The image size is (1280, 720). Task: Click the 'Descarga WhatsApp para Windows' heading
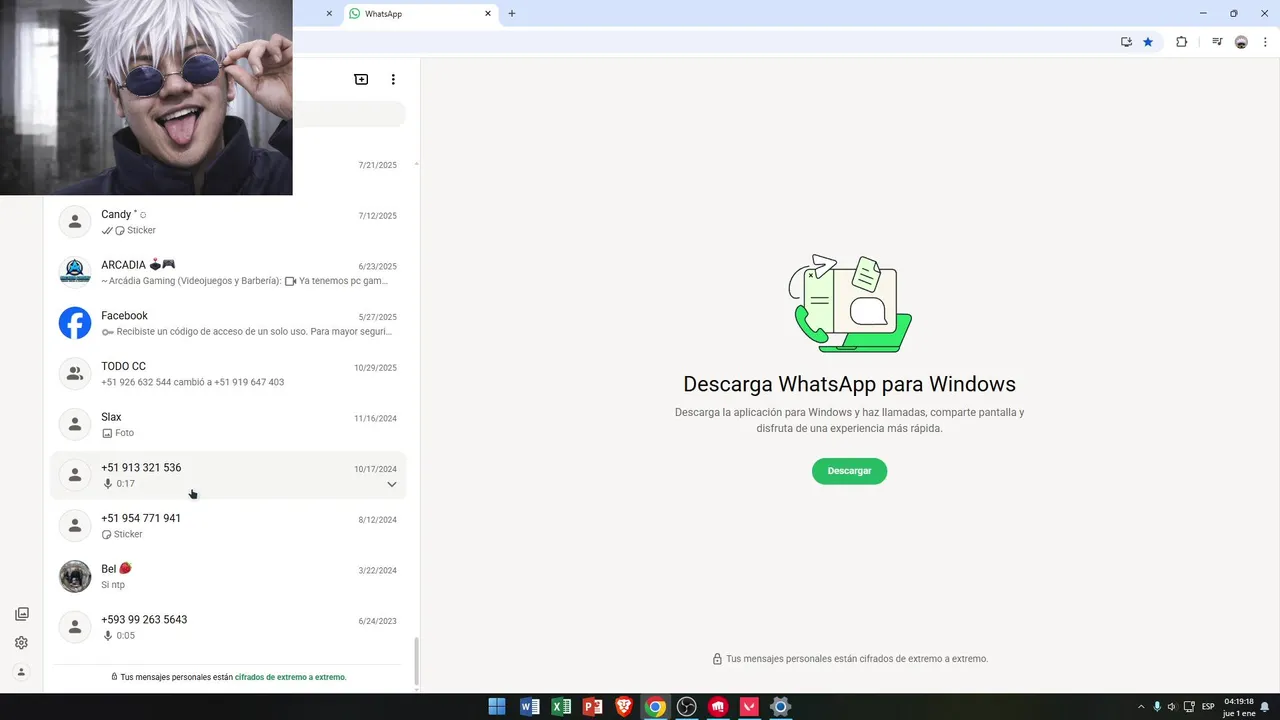[849, 384]
